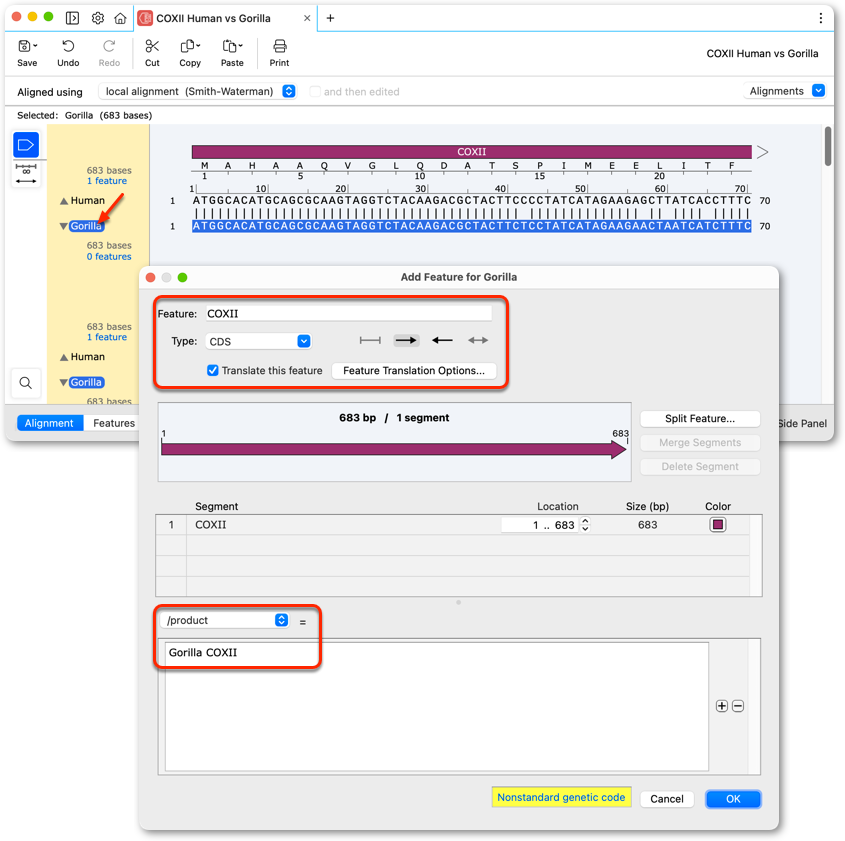Click the Redo toolbar icon
845x841 pixels.
(109, 46)
